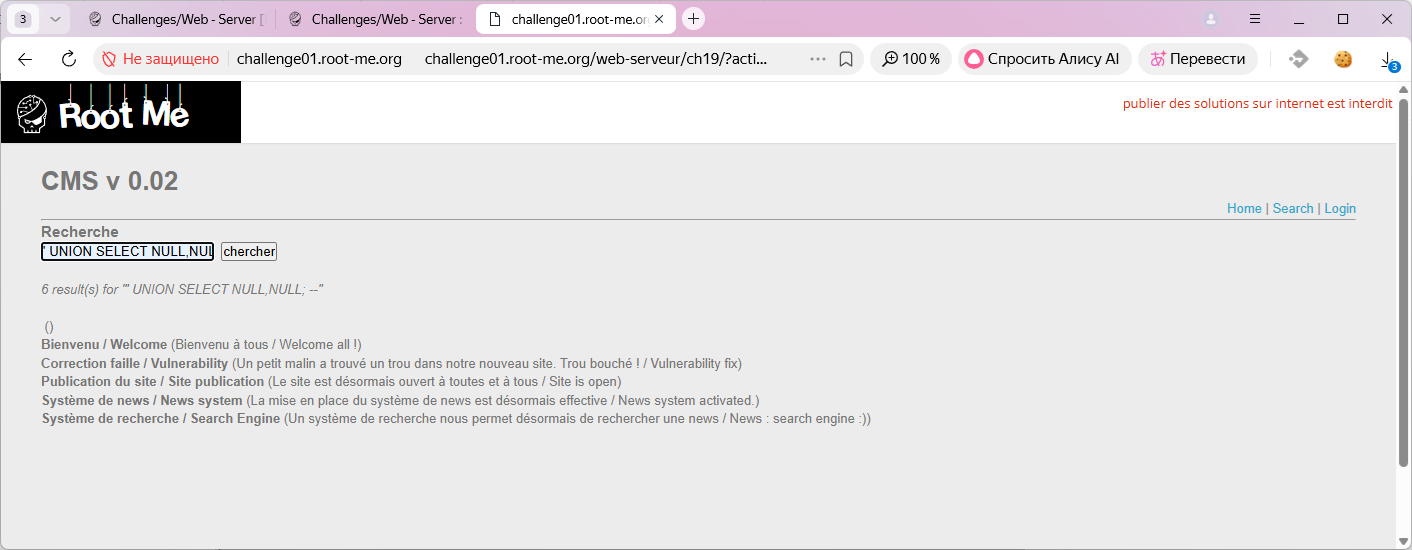1412x550 pixels.
Task: Open a new browser tab
Action: (x=694, y=19)
